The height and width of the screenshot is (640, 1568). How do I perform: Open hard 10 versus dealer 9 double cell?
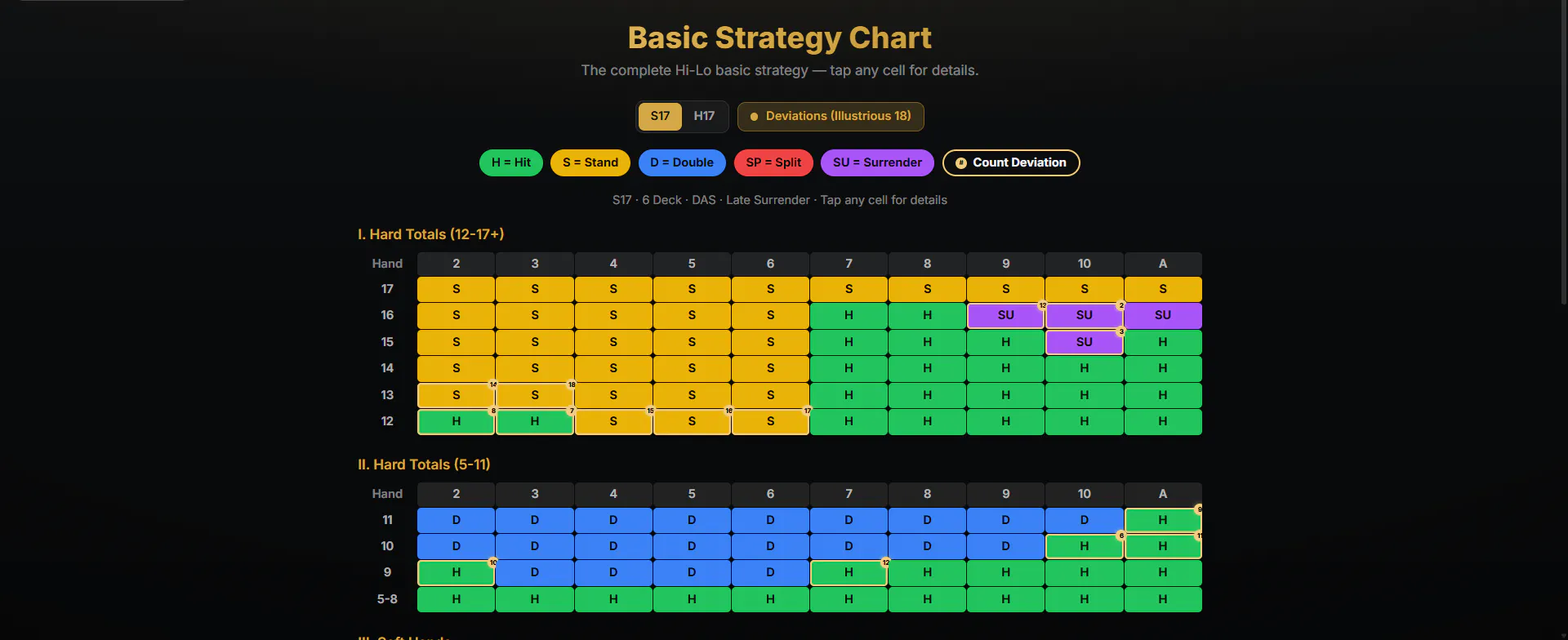click(1006, 546)
